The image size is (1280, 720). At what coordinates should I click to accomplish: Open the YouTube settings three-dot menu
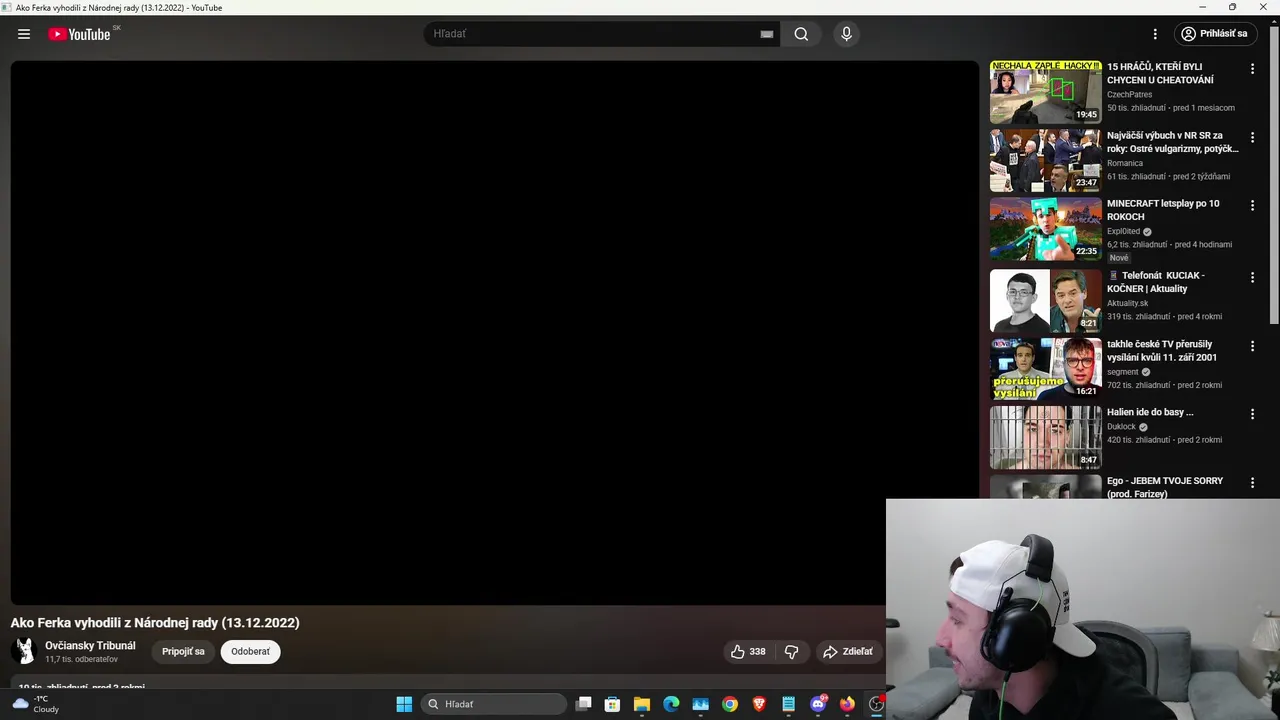(x=1155, y=34)
